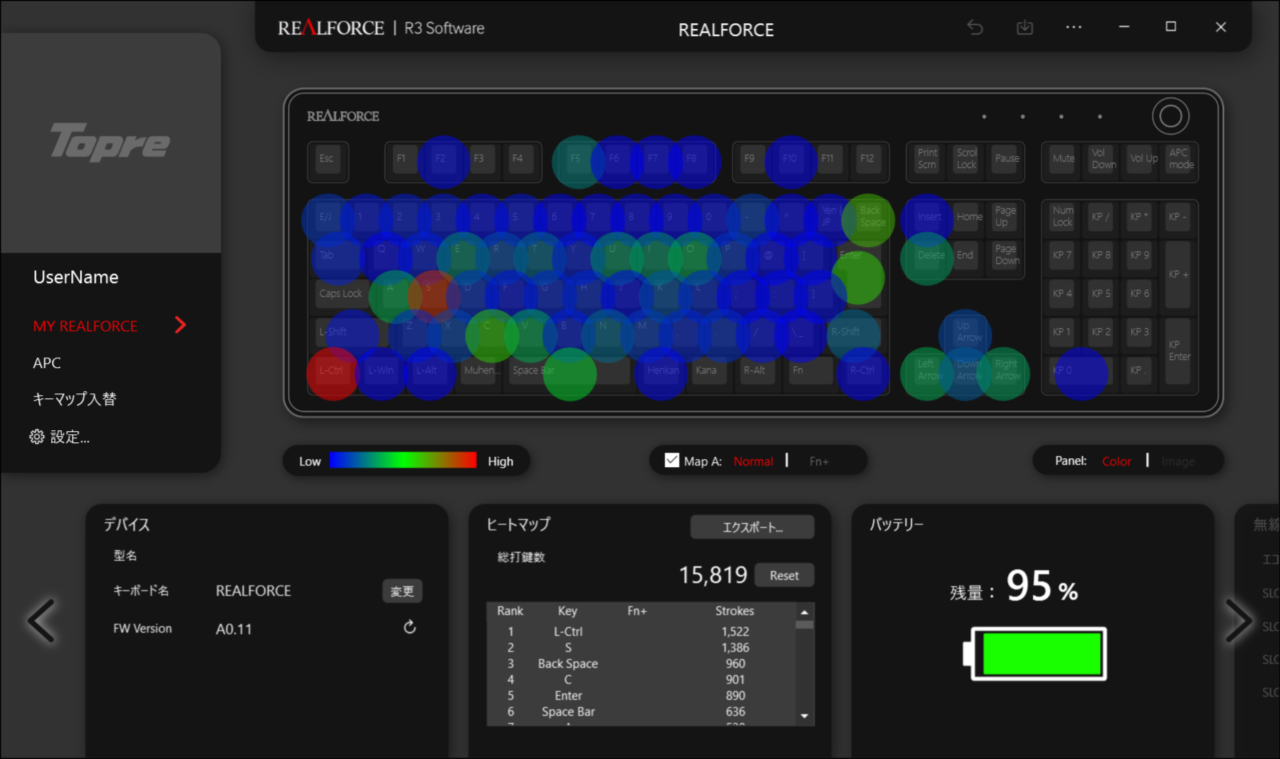The height and width of the screenshot is (759, 1280).
Task: Click the Esc key on keyboard map
Action: coord(327,159)
